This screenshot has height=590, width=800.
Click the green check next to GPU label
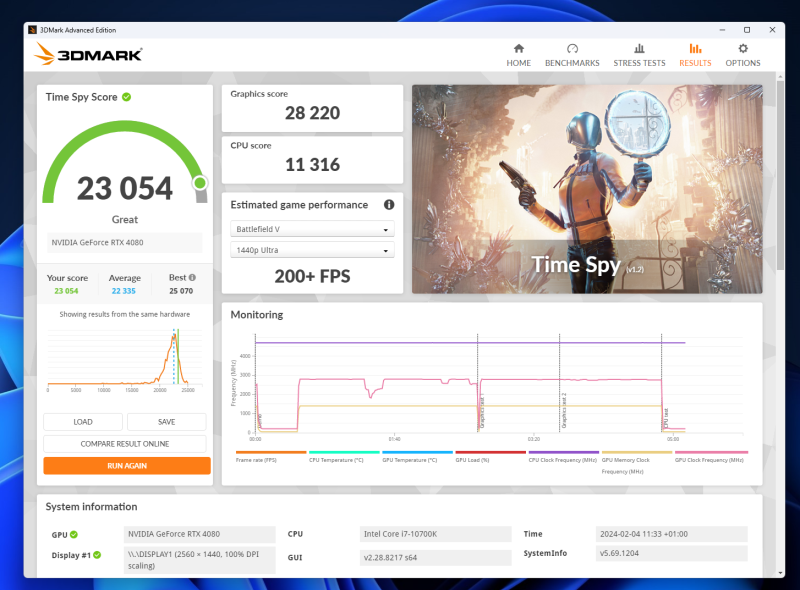pyautogui.click(x=74, y=534)
